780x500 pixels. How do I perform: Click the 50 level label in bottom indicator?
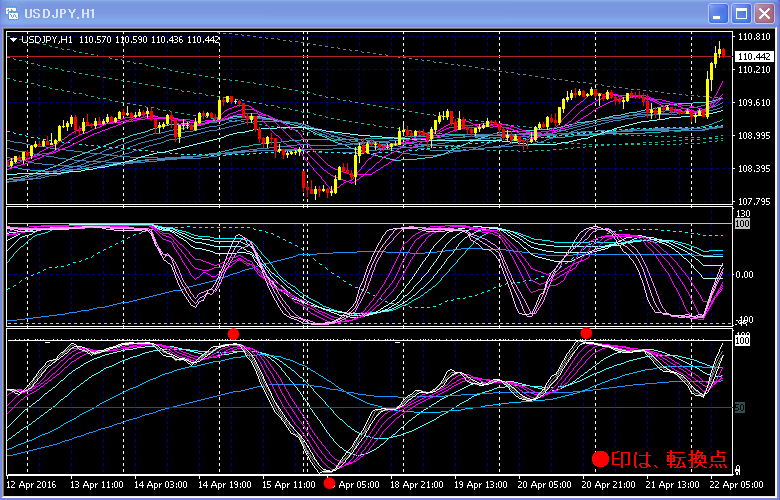click(x=740, y=408)
